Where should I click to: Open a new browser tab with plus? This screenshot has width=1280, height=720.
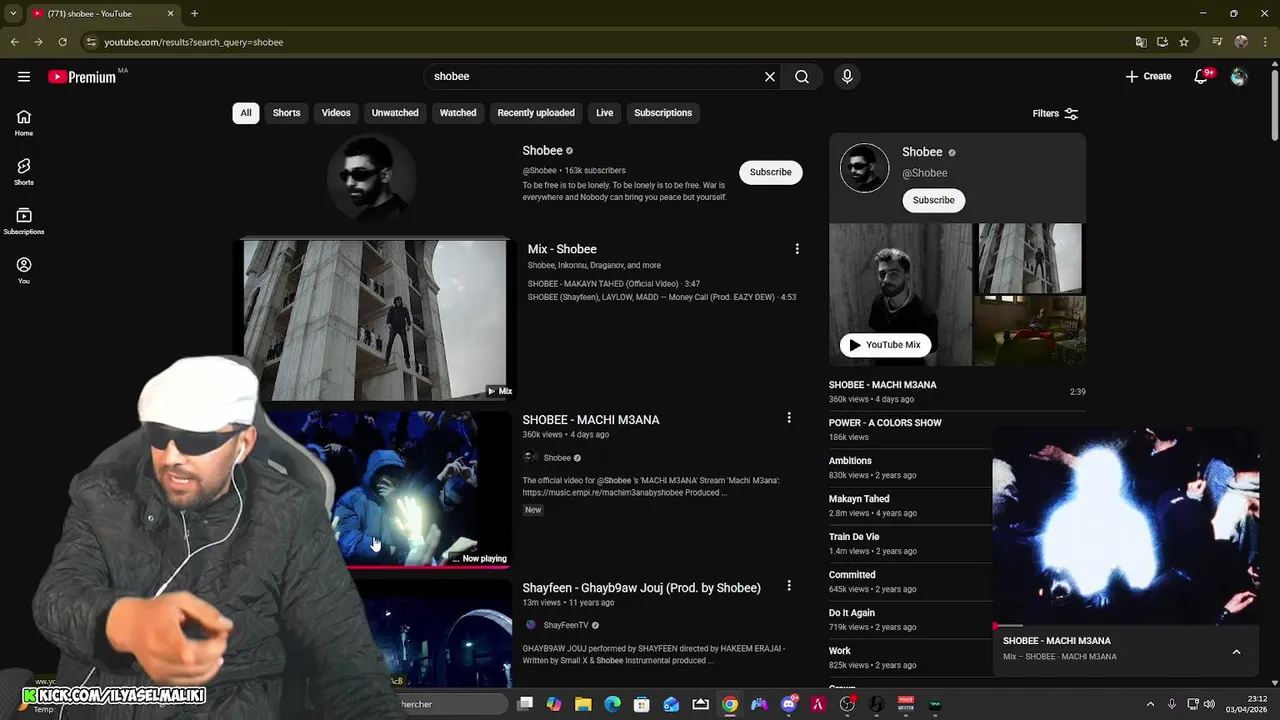click(194, 13)
